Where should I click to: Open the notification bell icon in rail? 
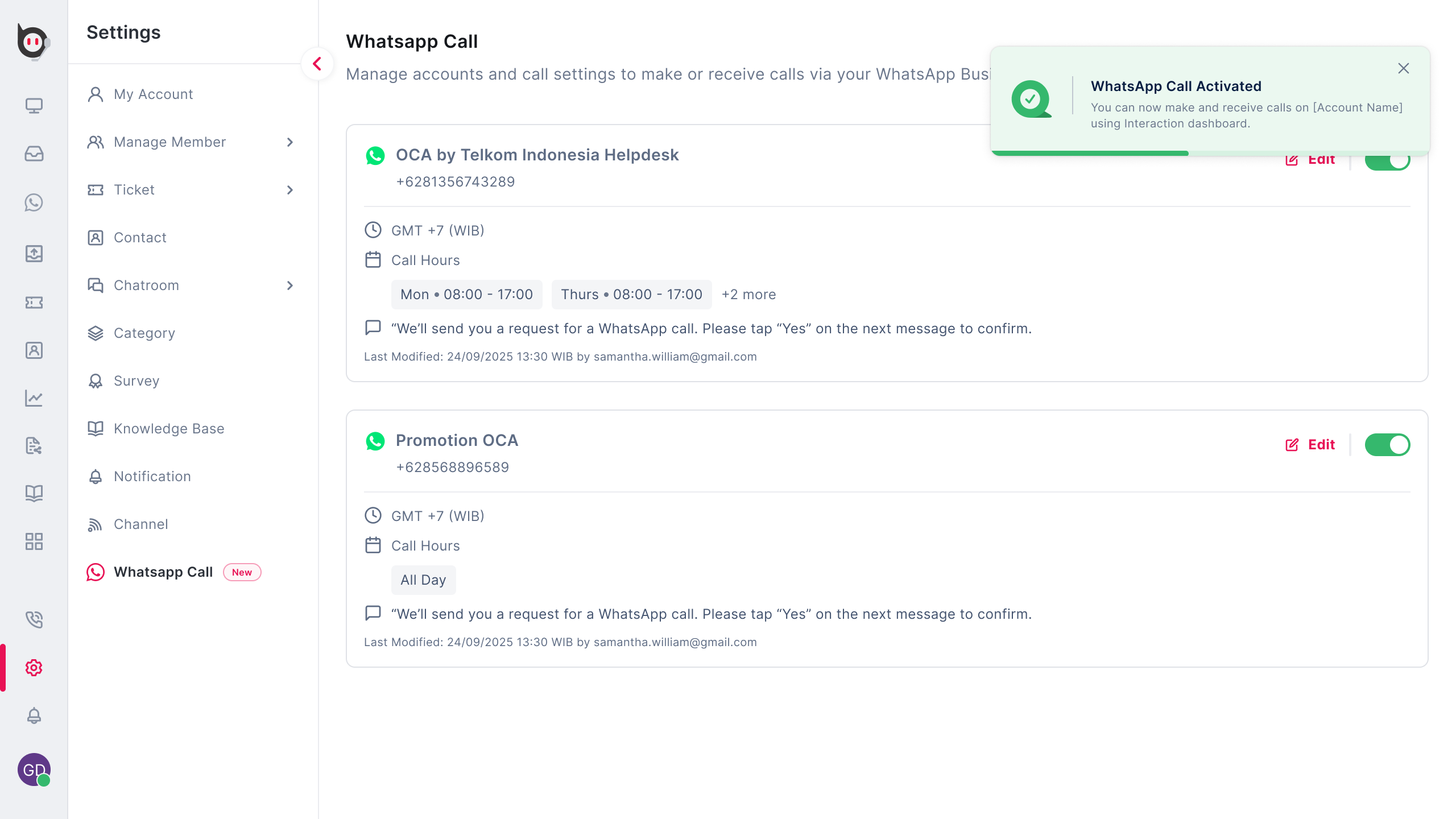pos(34,715)
